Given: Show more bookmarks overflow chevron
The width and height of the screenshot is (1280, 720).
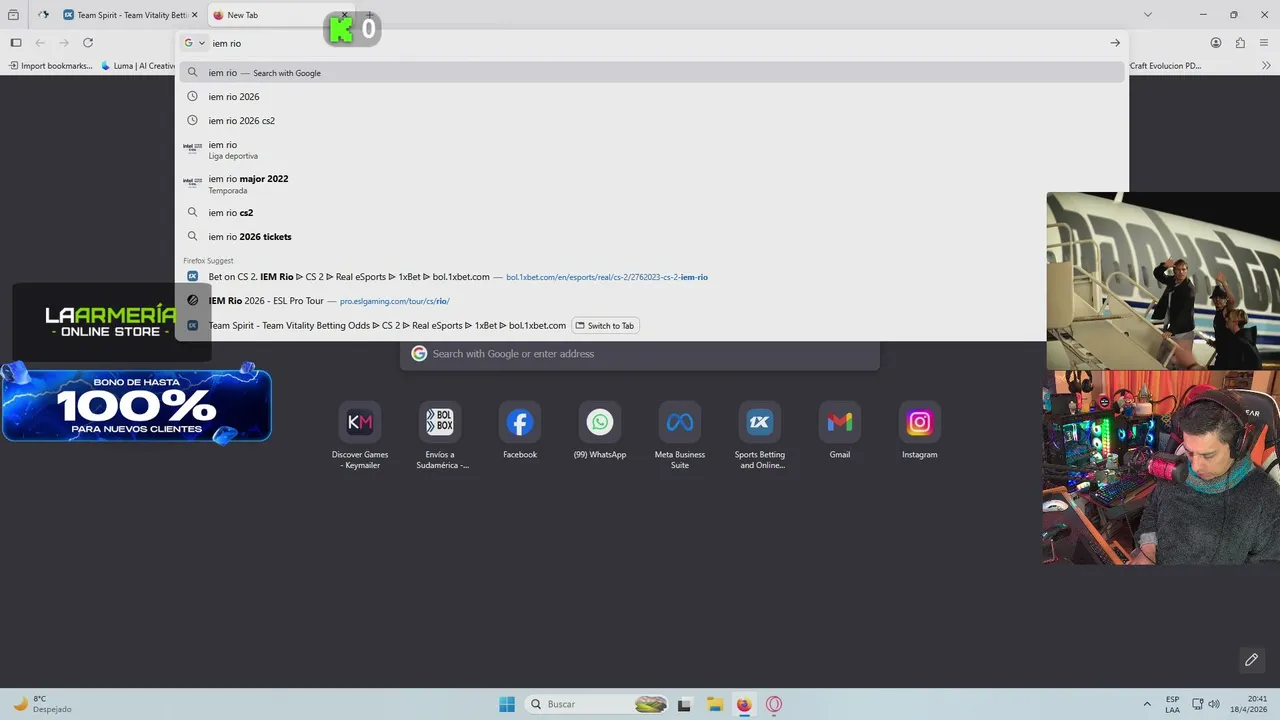Looking at the screenshot, I should point(1264,66).
